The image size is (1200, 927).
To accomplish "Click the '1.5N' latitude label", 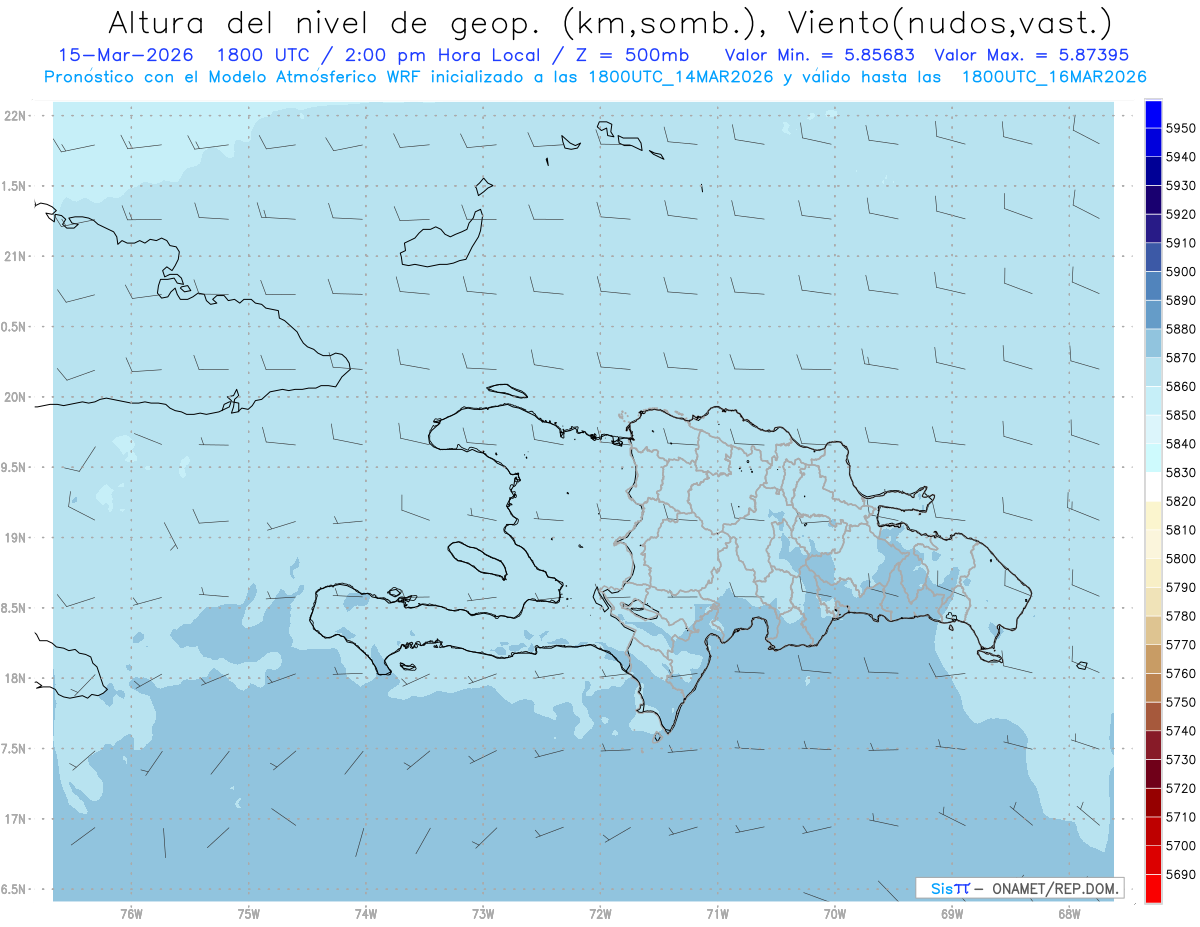I will (x=13, y=186).
